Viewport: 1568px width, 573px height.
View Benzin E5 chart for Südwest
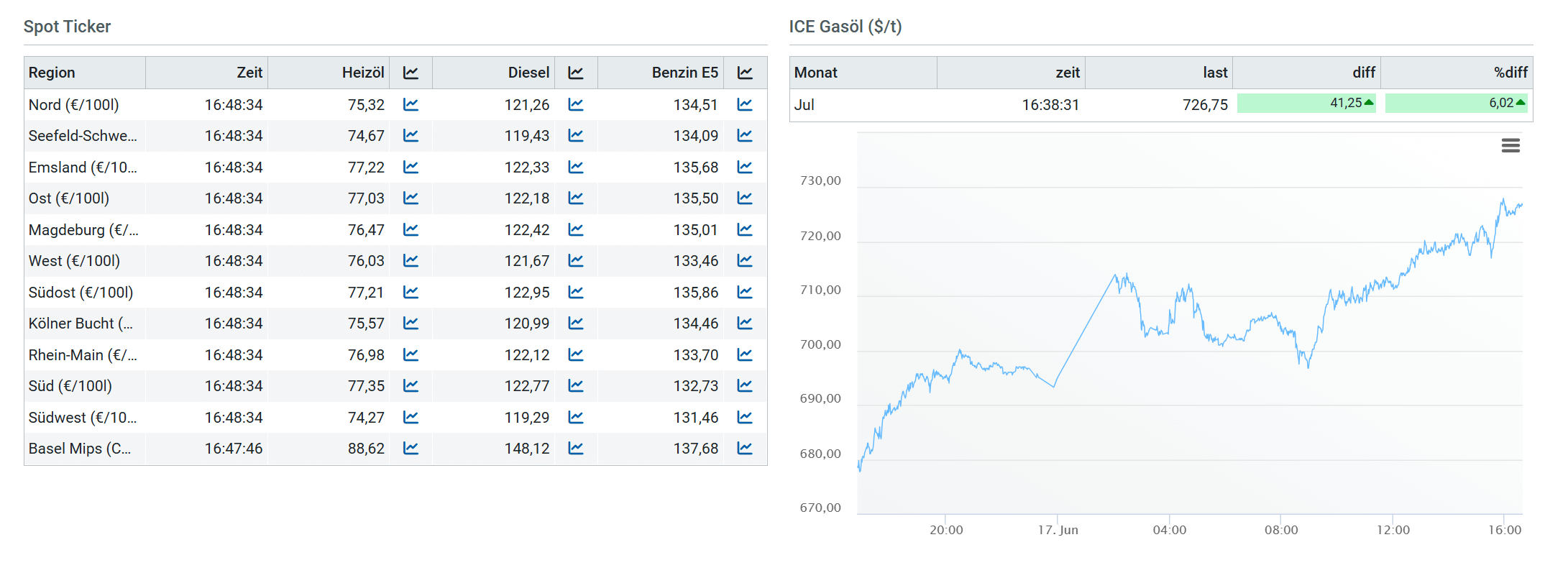(x=745, y=418)
